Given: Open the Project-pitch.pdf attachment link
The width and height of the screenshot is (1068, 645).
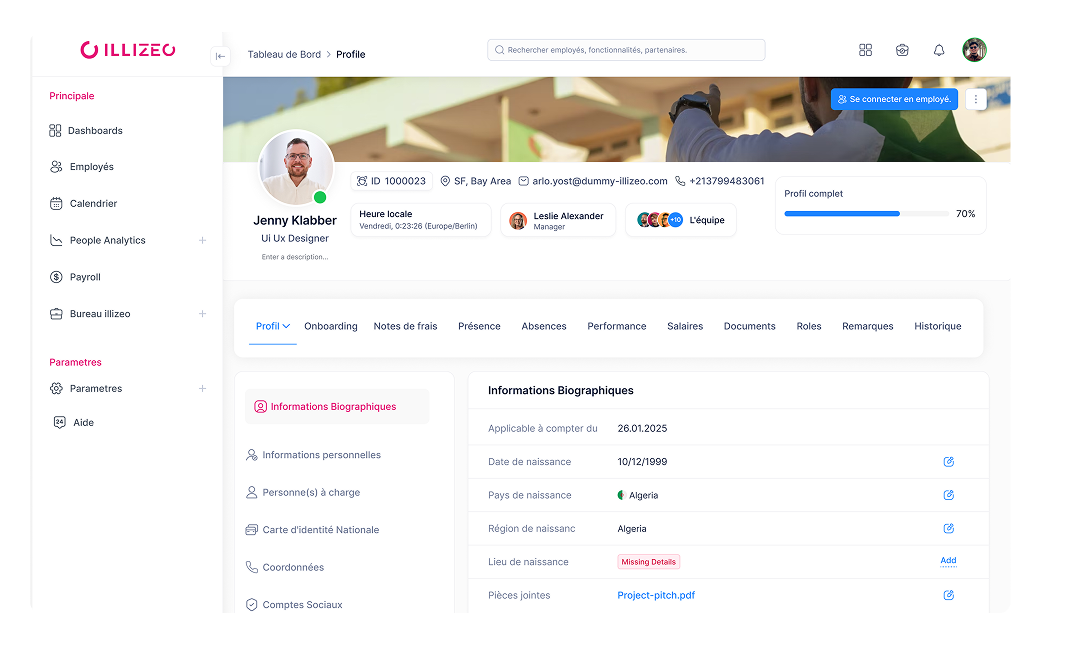Looking at the screenshot, I should (656, 595).
